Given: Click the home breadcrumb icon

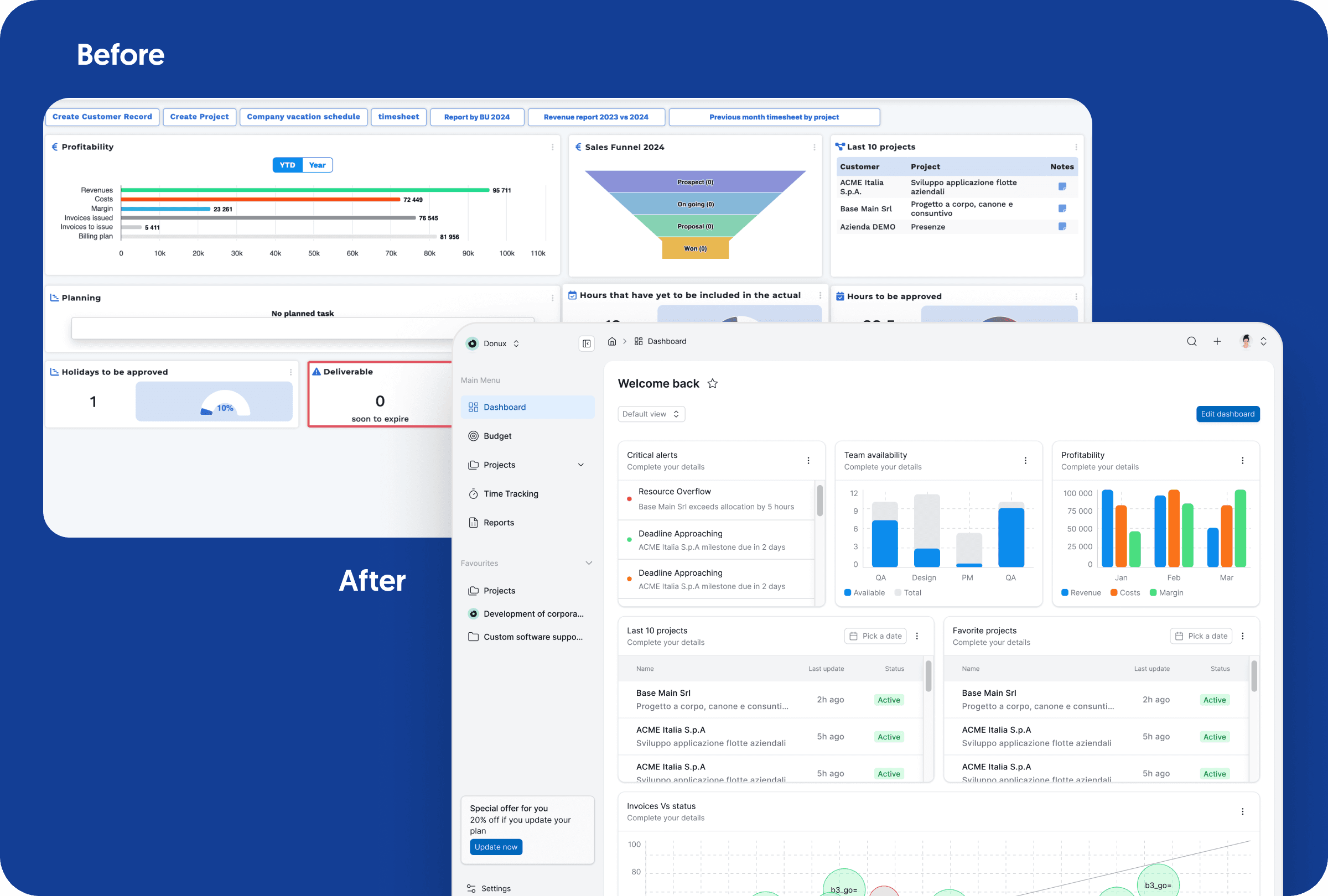Looking at the screenshot, I should click(x=612, y=341).
